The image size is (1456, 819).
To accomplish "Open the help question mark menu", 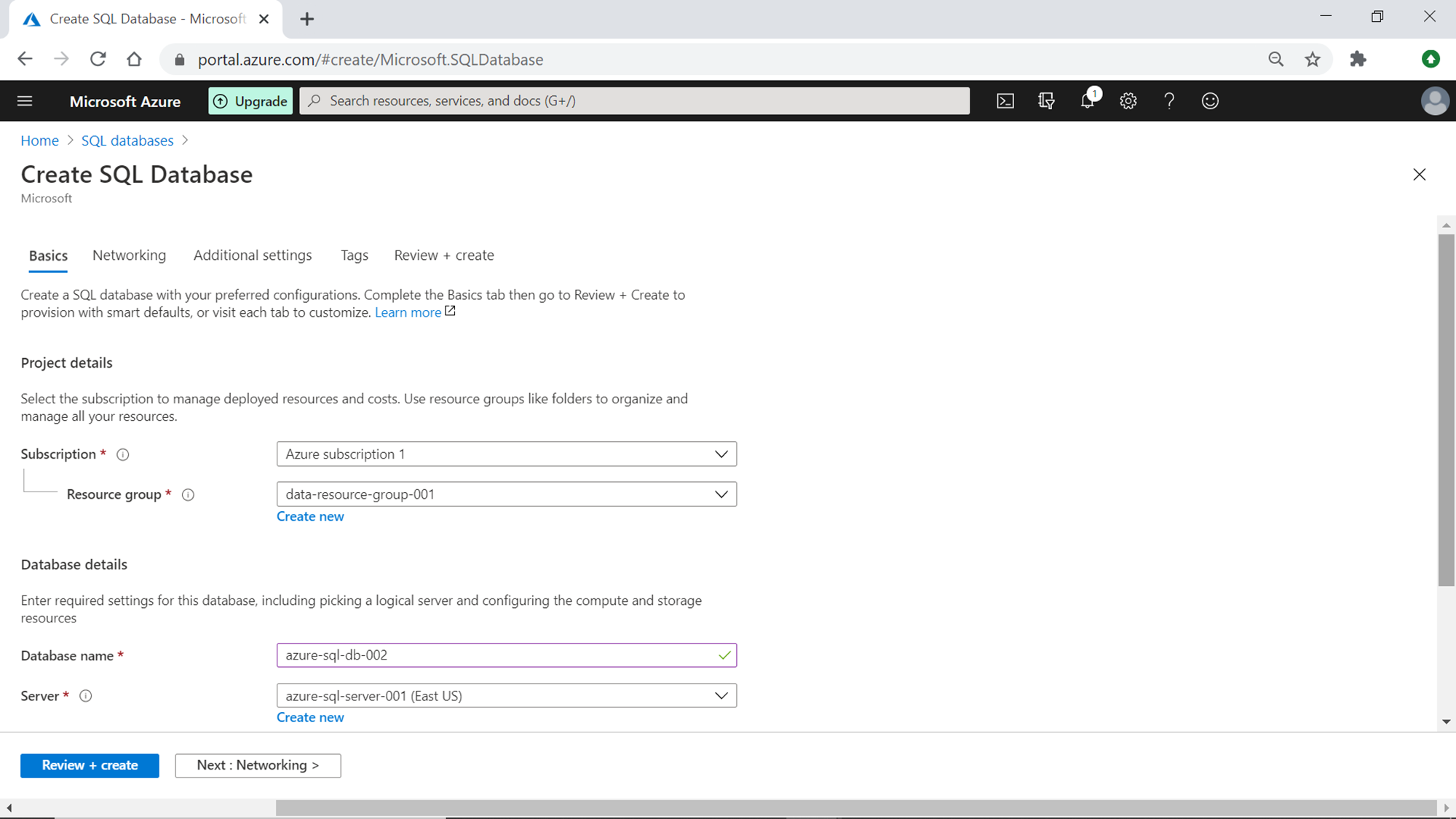I will (x=1169, y=101).
